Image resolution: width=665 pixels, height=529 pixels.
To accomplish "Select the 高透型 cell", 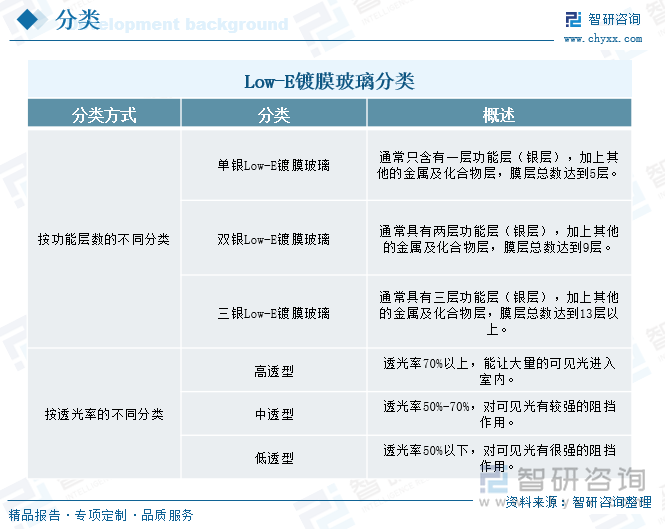I will pyautogui.click(x=274, y=371).
